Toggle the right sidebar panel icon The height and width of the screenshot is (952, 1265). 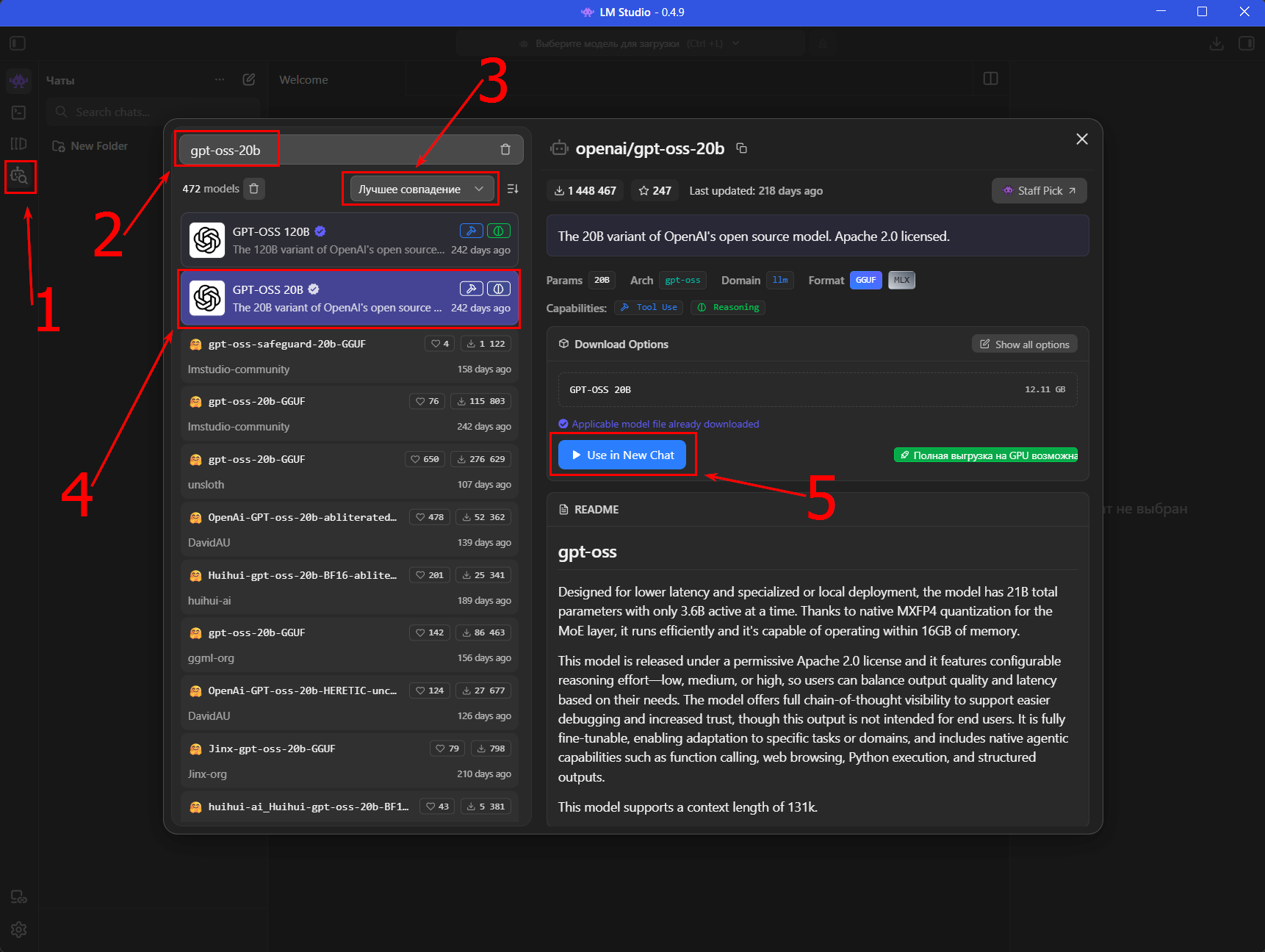1247,43
